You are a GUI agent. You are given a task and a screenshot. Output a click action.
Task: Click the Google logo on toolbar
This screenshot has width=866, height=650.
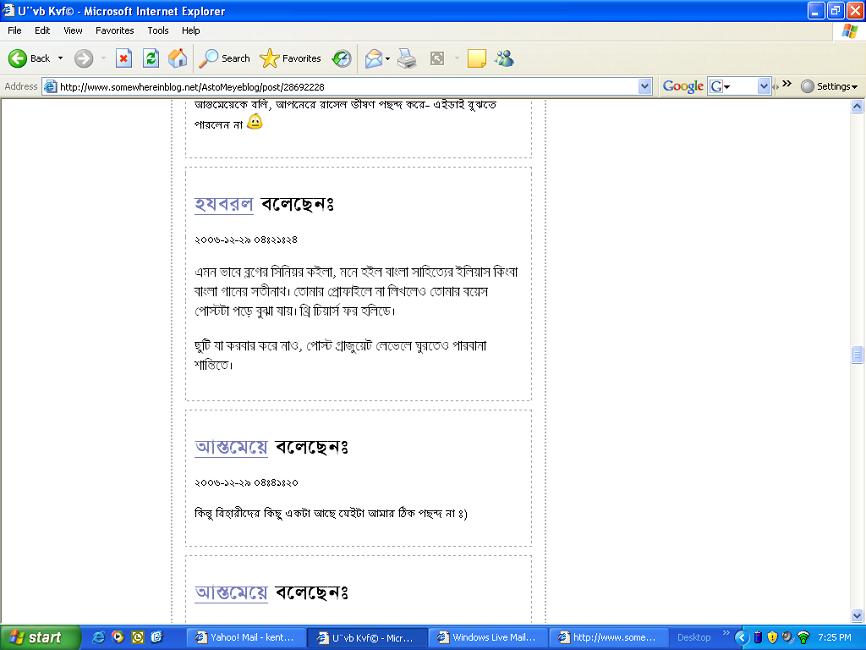click(683, 86)
